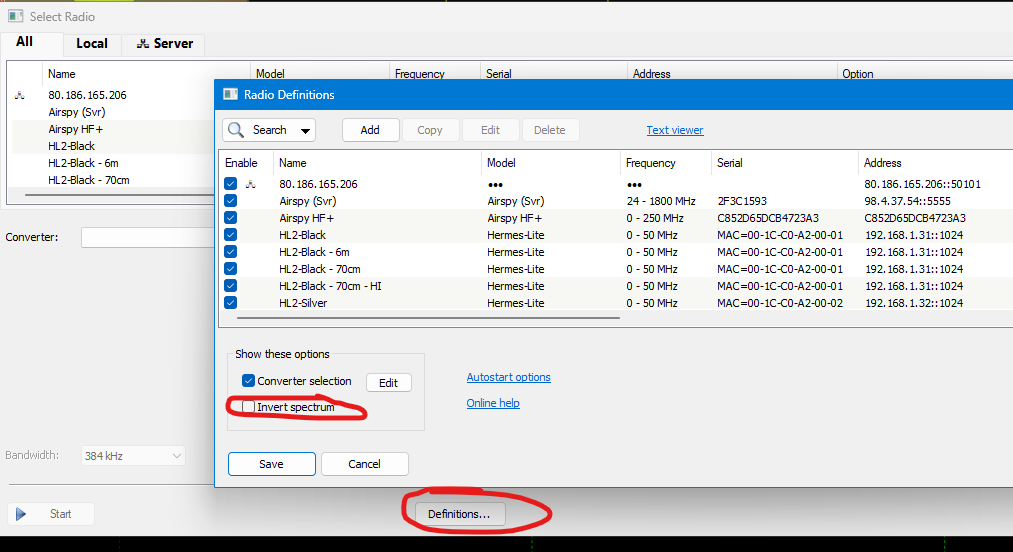
Task: Click the network icon beside 80.186.165.206 in definitions
Action: click(251, 184)
